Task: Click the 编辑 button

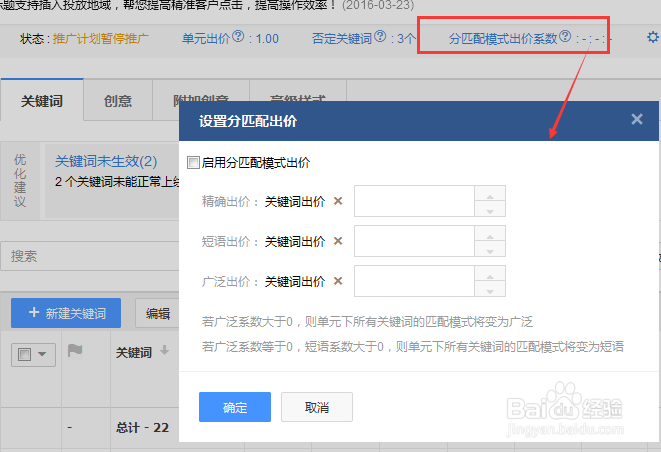Action: 158,313
